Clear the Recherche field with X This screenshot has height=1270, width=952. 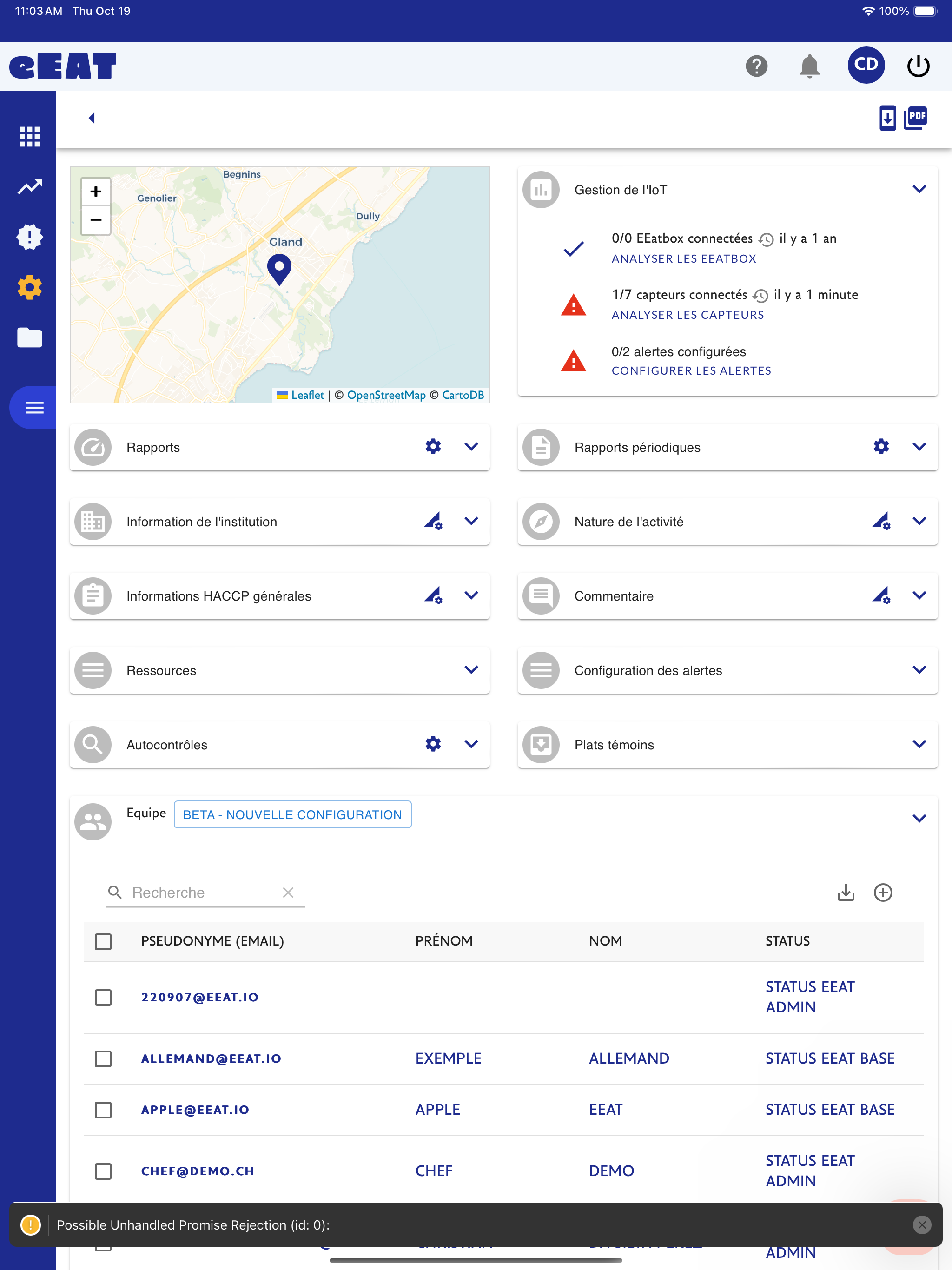pyautogui.click(x=288, y=892)
